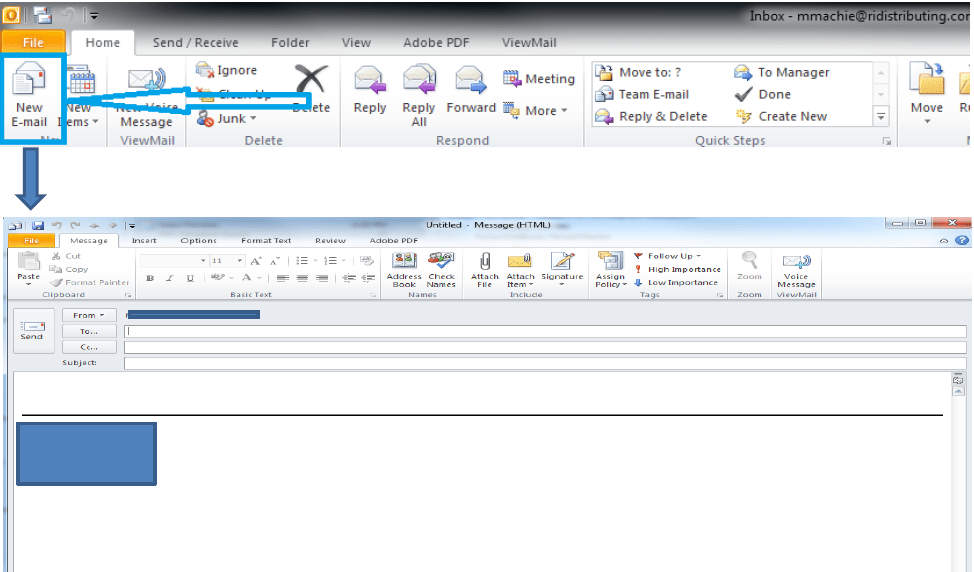Image resolution: width=974 pixels, height=572 pixels.
Task: Run the 'Move to: ?' quick step
Action: 638,73
